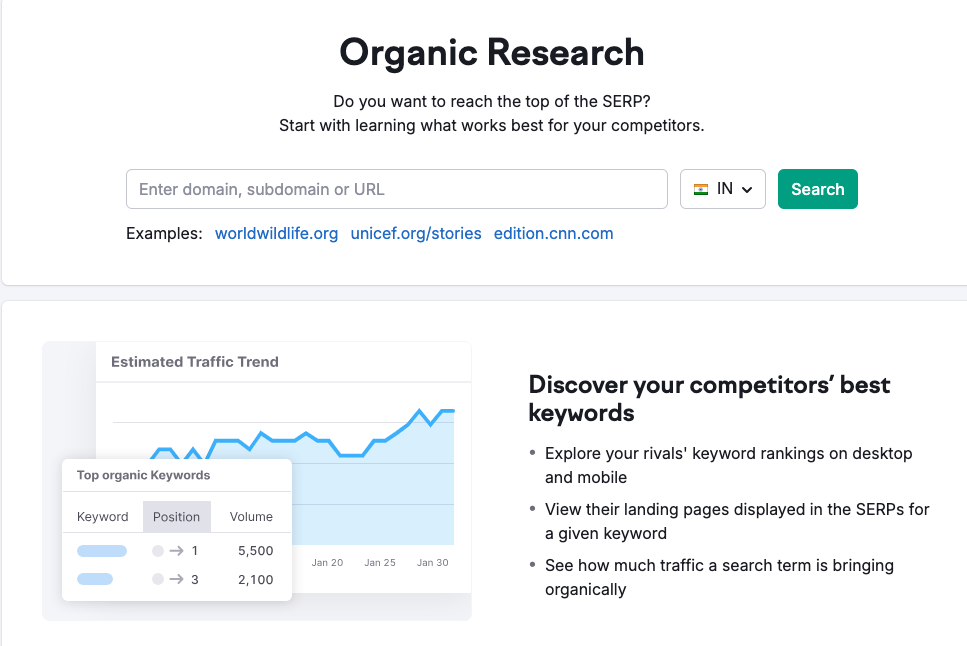Click the blue keyword bar in the top row
Screen dimensions: 967x646
[104, 550]
